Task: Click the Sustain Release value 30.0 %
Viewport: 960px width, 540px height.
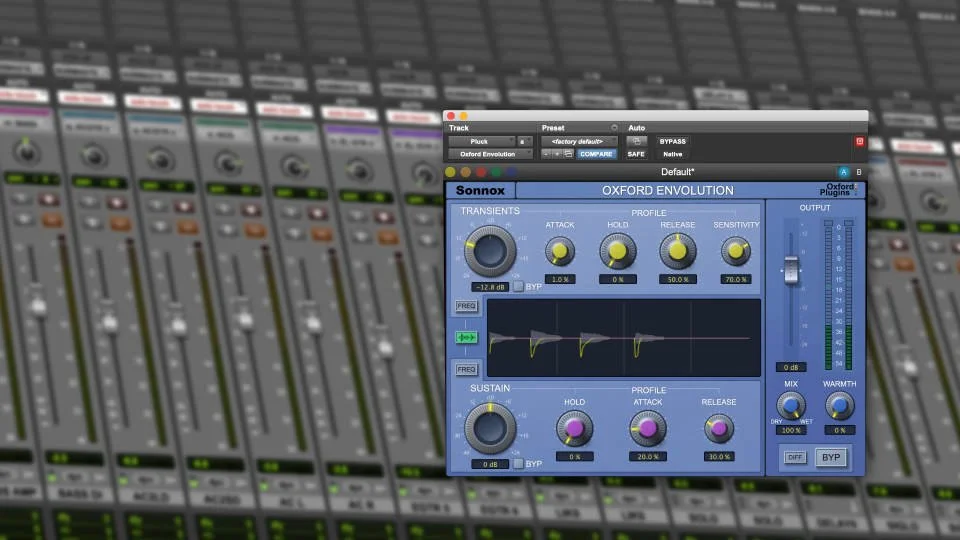Action: coord(718,457)
